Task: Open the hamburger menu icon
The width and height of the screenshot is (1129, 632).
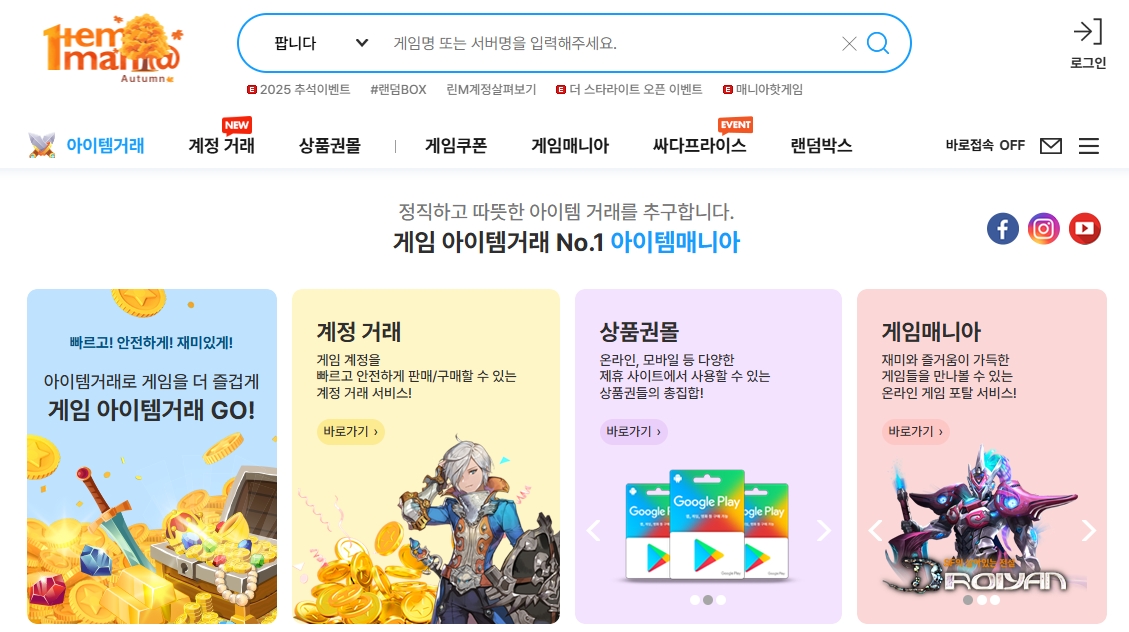Action: (x=1089, y=146)
